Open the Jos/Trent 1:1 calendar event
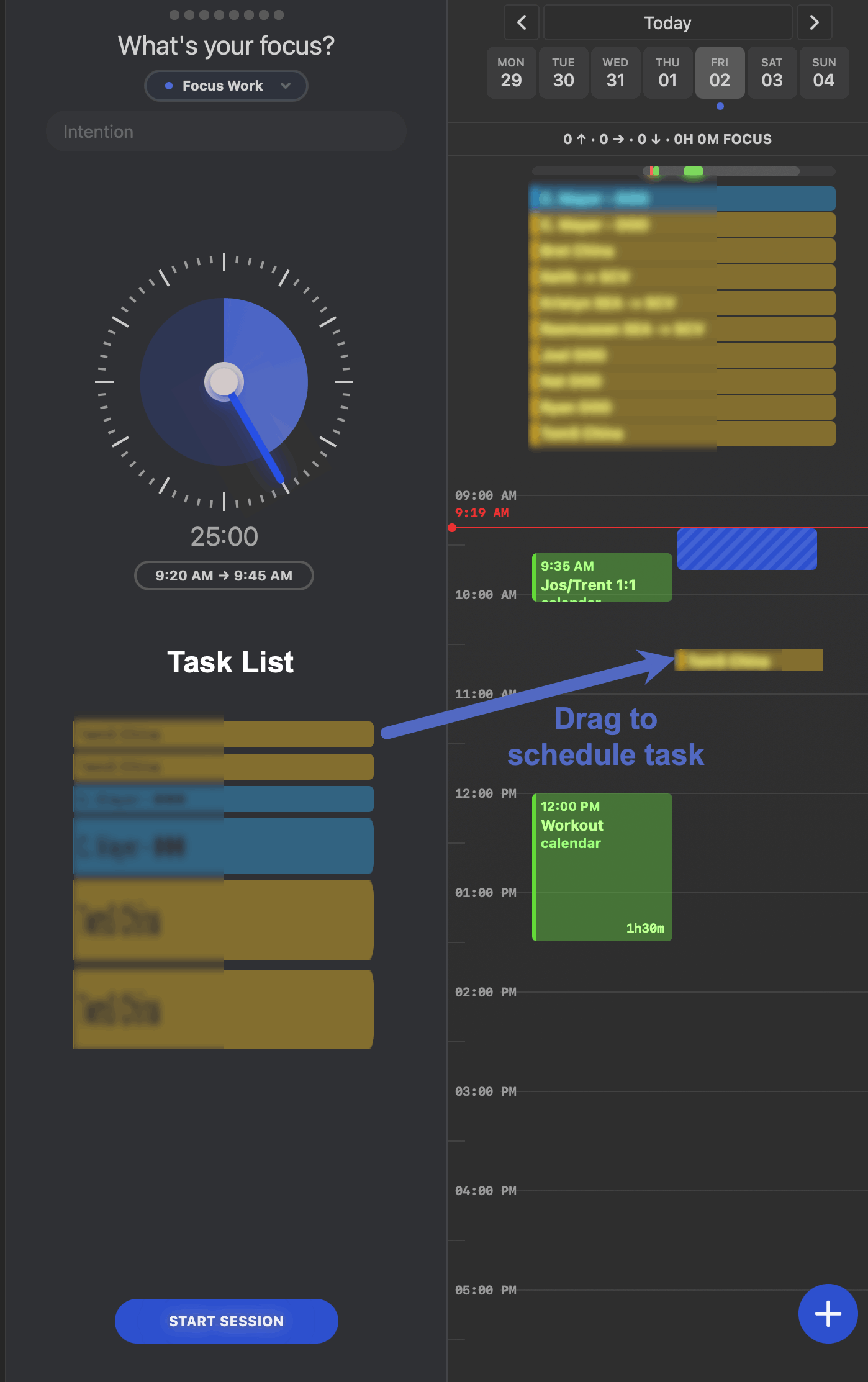 coord(602,577)
